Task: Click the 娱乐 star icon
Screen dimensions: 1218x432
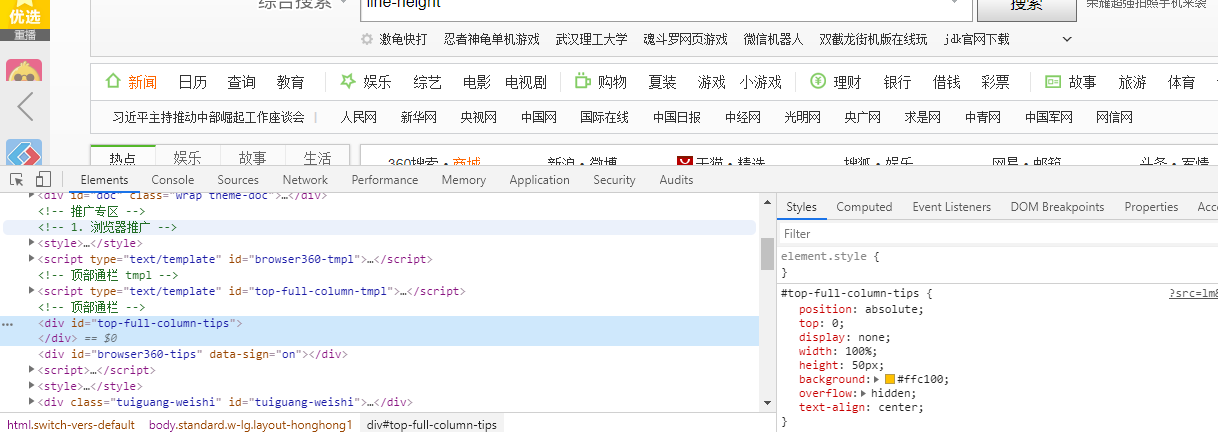Action: pyautogui.click(x=347, y=81)
